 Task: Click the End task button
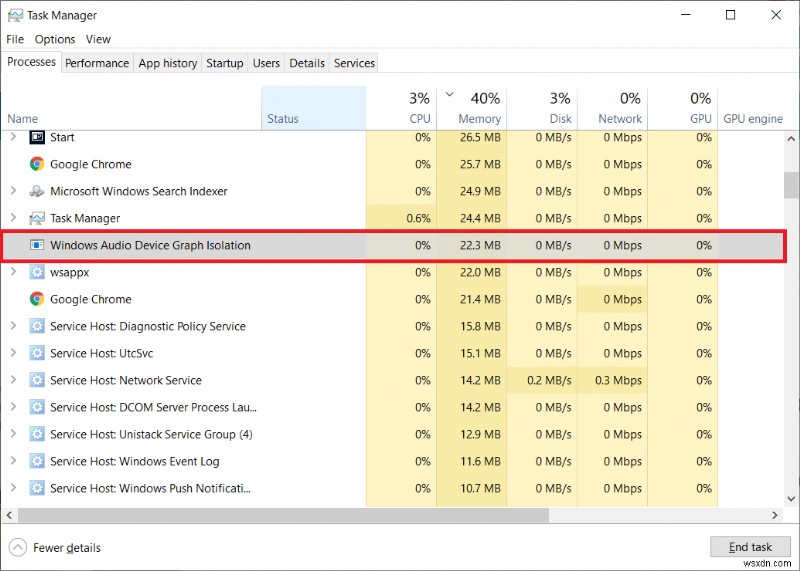click(x=750, y=547)
